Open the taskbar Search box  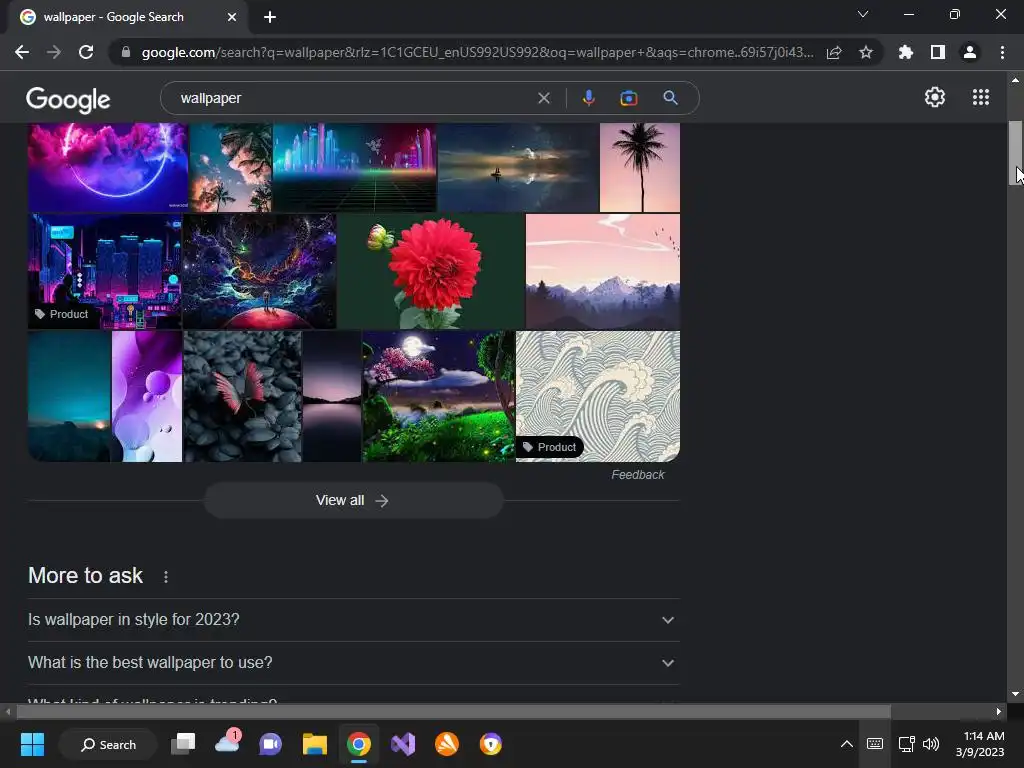108,744
